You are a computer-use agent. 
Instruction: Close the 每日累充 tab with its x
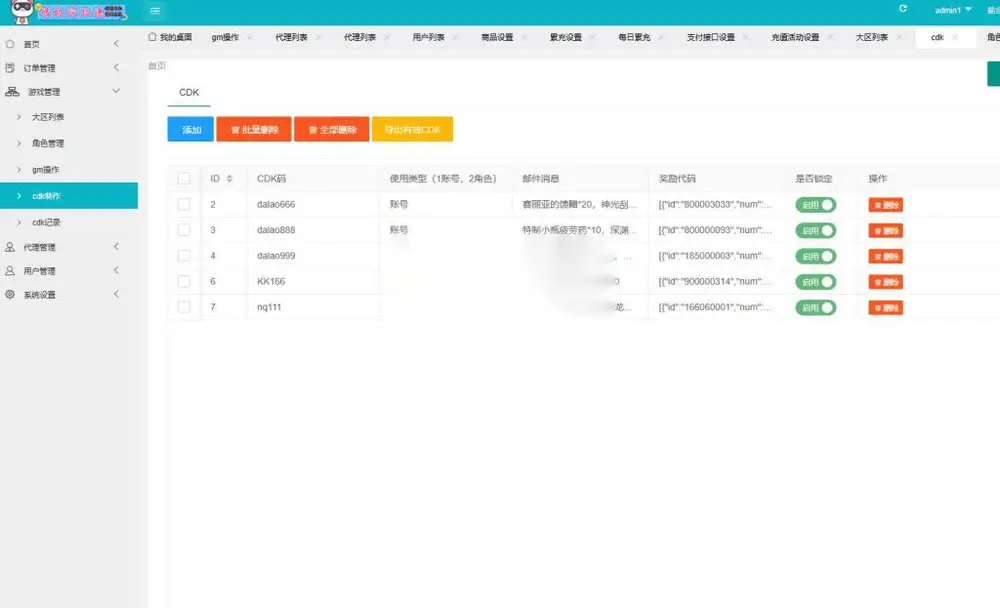(x=661, y=38)
